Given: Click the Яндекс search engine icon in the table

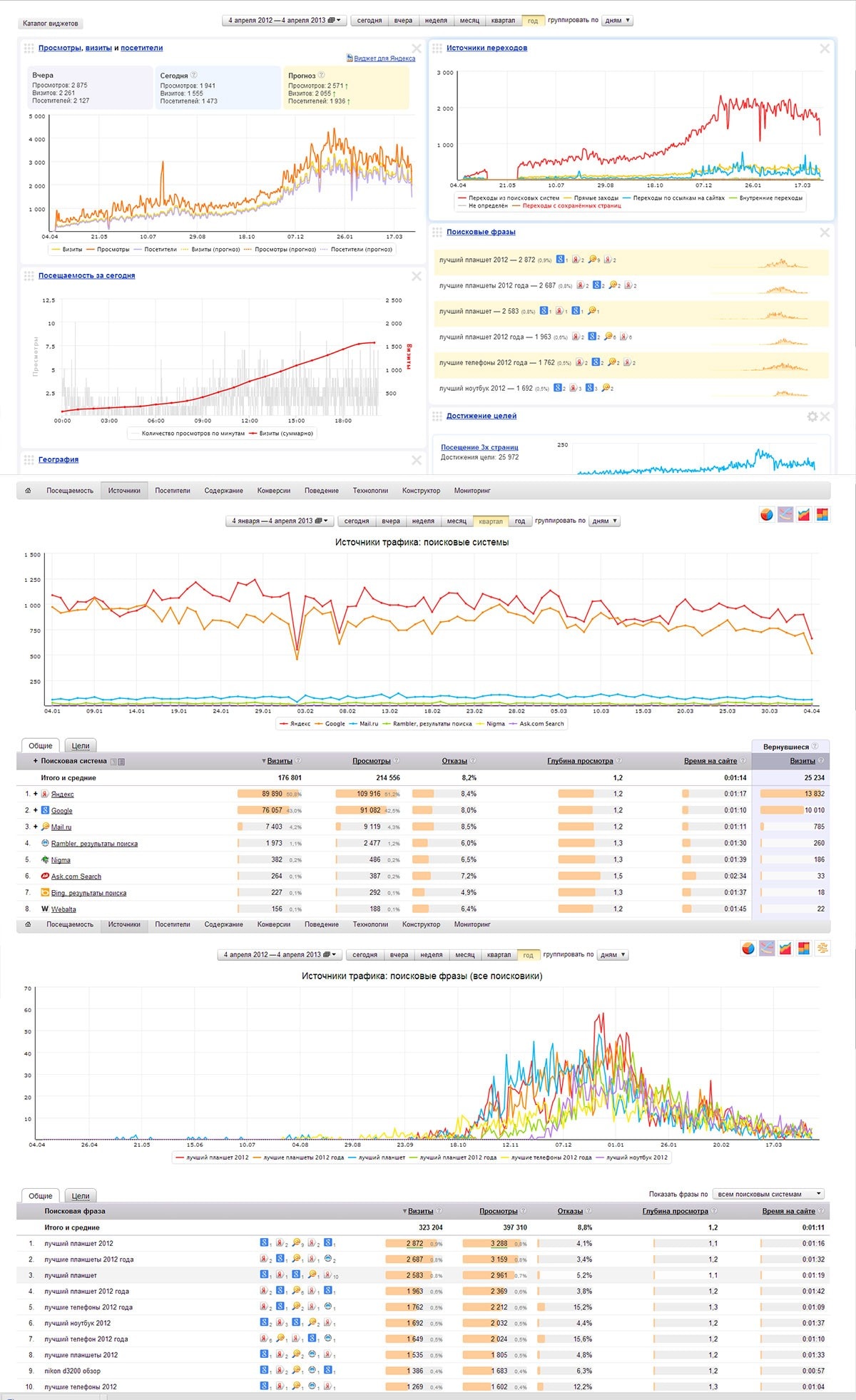Looking at the screenshot, I should point(44,794).
